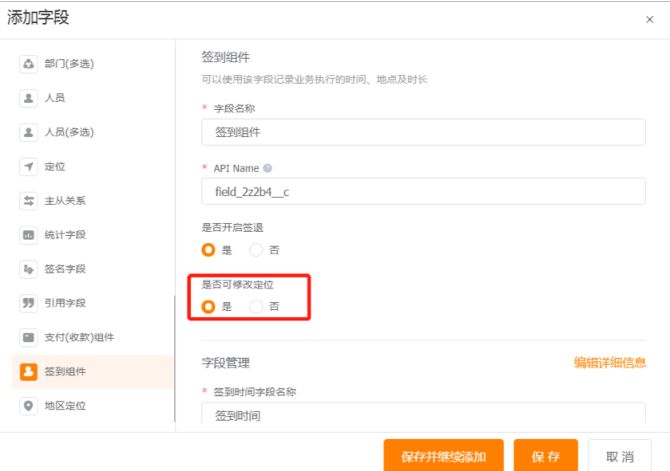Image resolution: width=670 pixels, height=471 pixels.
Task: Pick the 签名字段 signature icon
Action: pos(29,269)
